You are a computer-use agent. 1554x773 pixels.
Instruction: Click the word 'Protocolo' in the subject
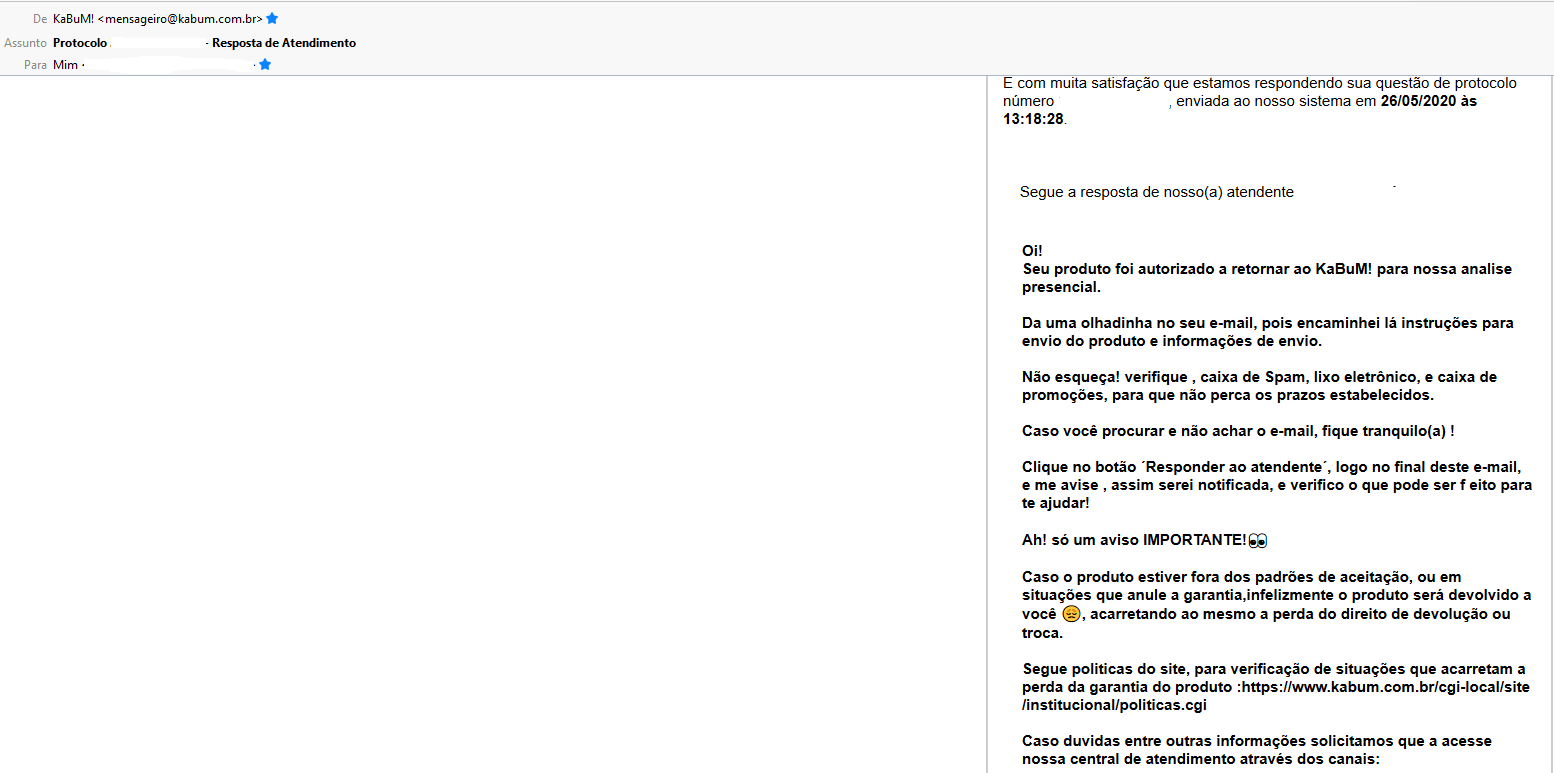pos(80,43)
